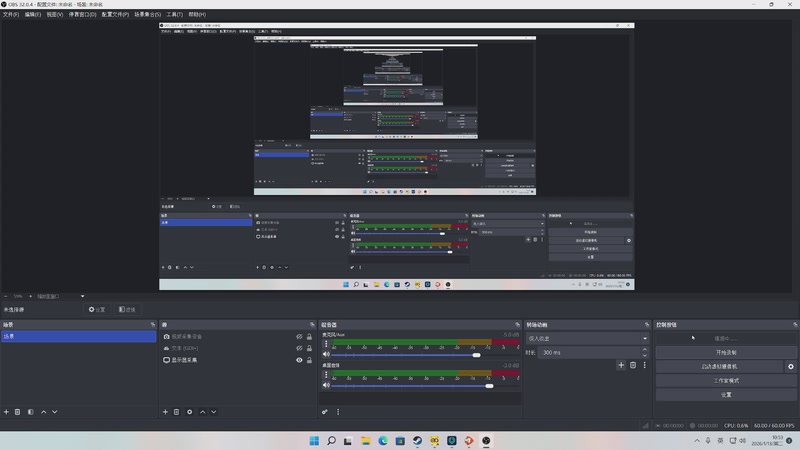The image size is (800, 450).
Task: Open 麦克风/Aux options menu
Action: tap(326, 344)
